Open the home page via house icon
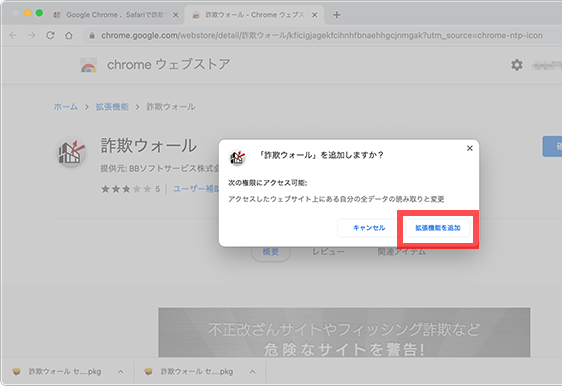562x386 pixels. pos(69,35)
